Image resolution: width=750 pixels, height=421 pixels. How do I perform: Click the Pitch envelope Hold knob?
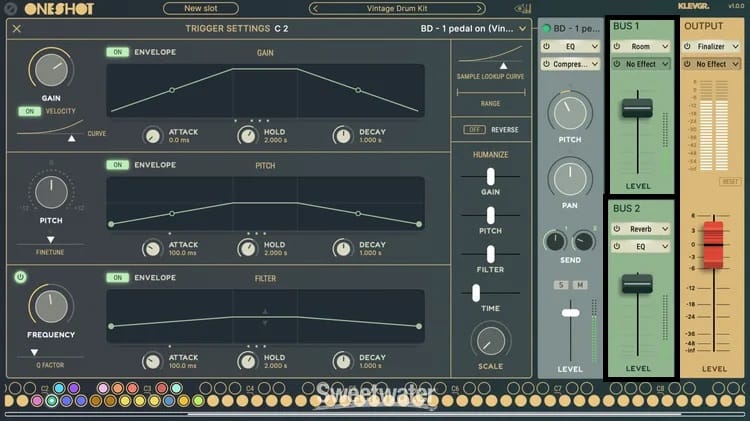pyautogui.click(x=248, y=249)
